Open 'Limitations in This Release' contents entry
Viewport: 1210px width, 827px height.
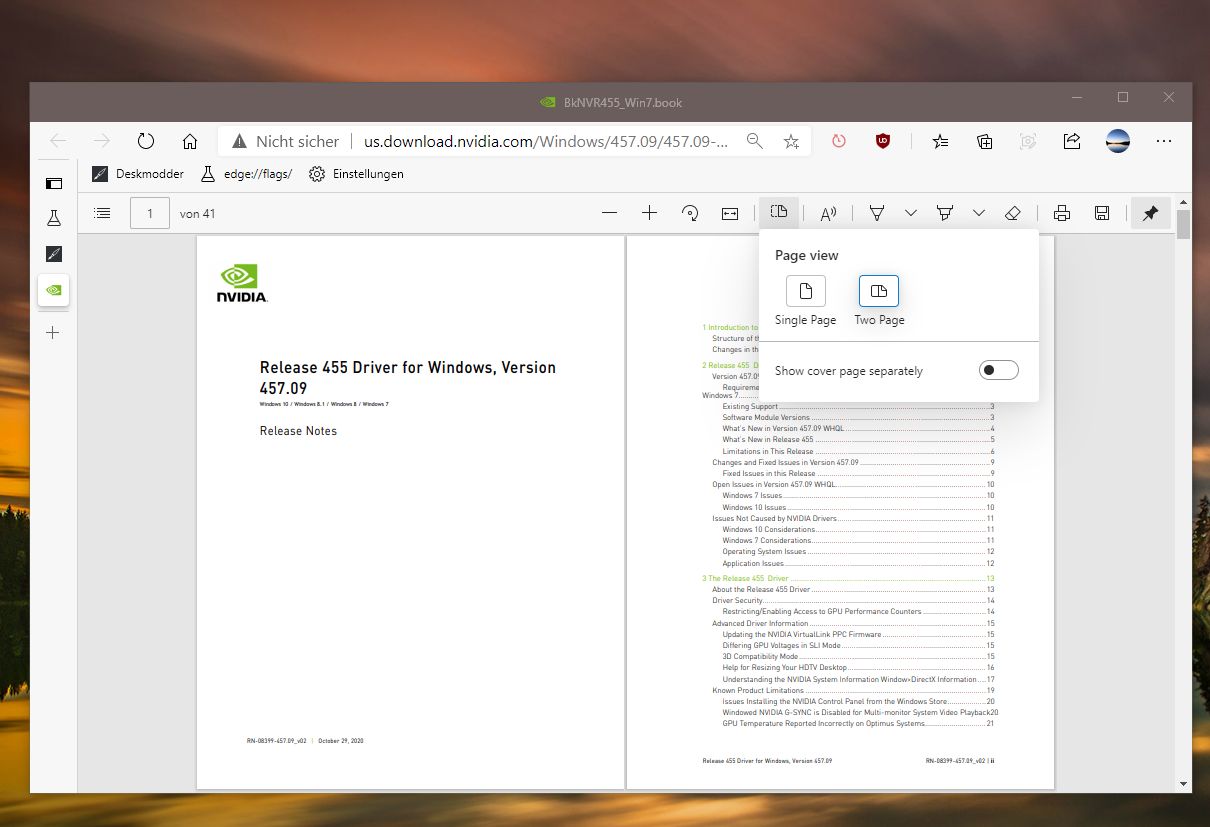pos(858,451)
